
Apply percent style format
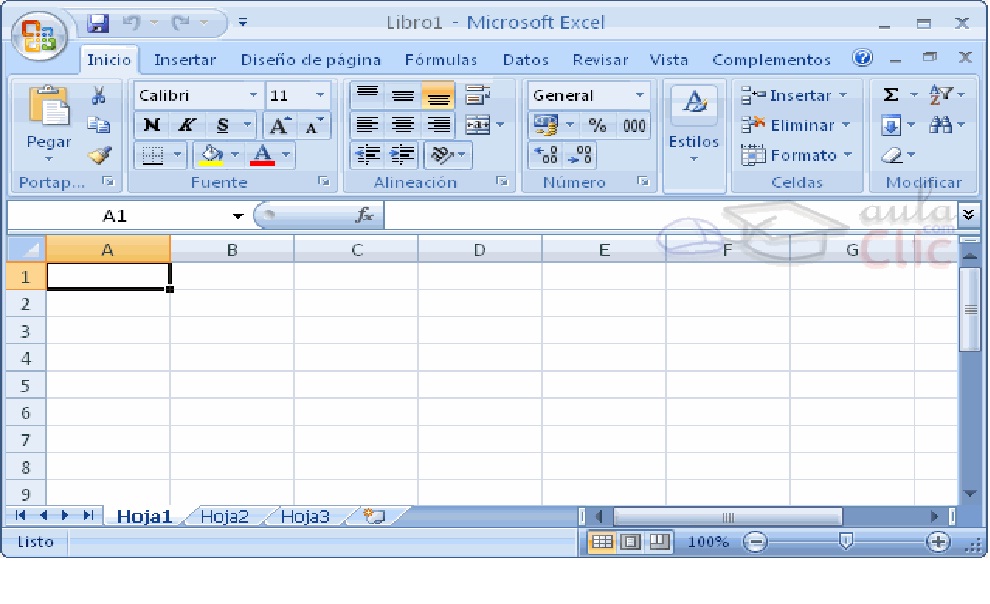[597, 125]
